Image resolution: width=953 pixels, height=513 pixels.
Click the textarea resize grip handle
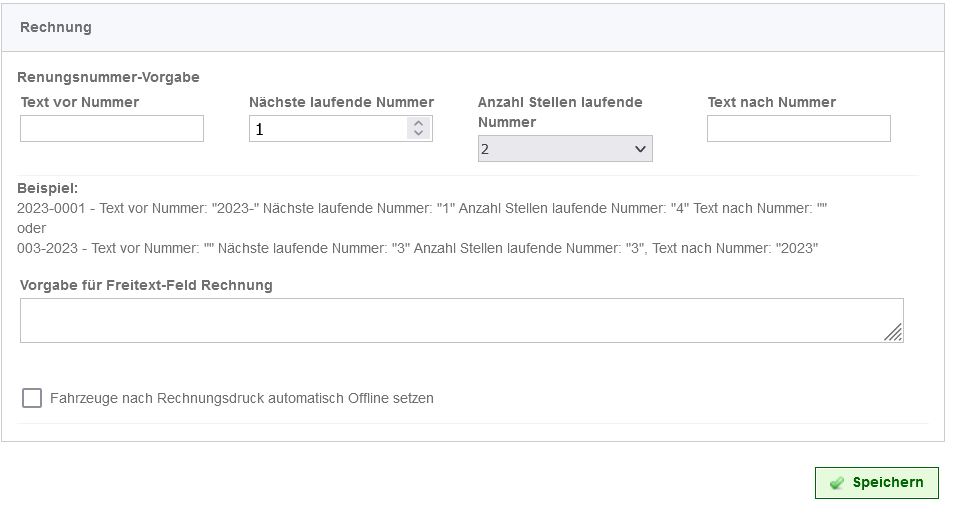point(893,332)
